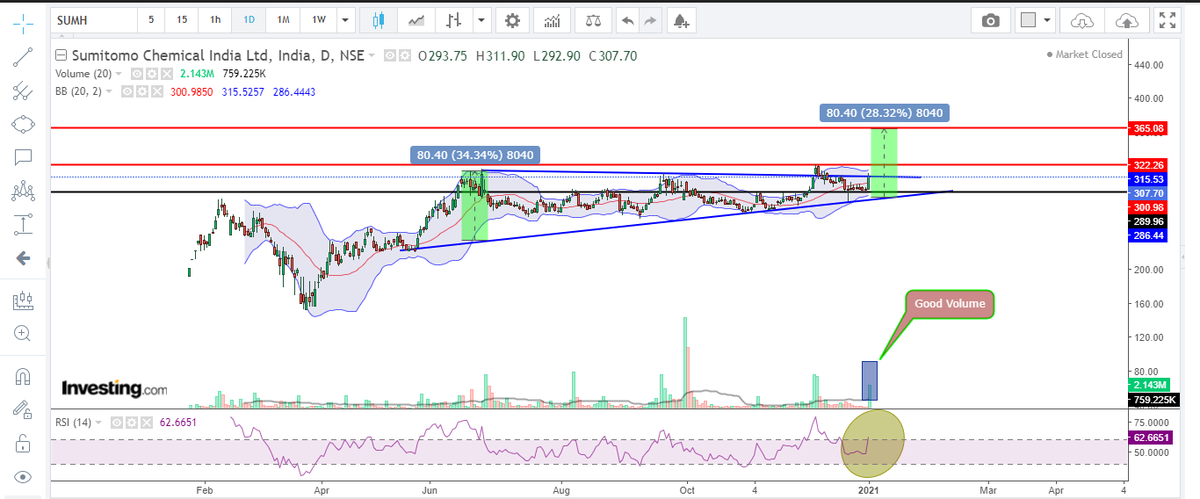
Task: Select the 1h interval
Action: pyautogui.click(x=215, y=20)
